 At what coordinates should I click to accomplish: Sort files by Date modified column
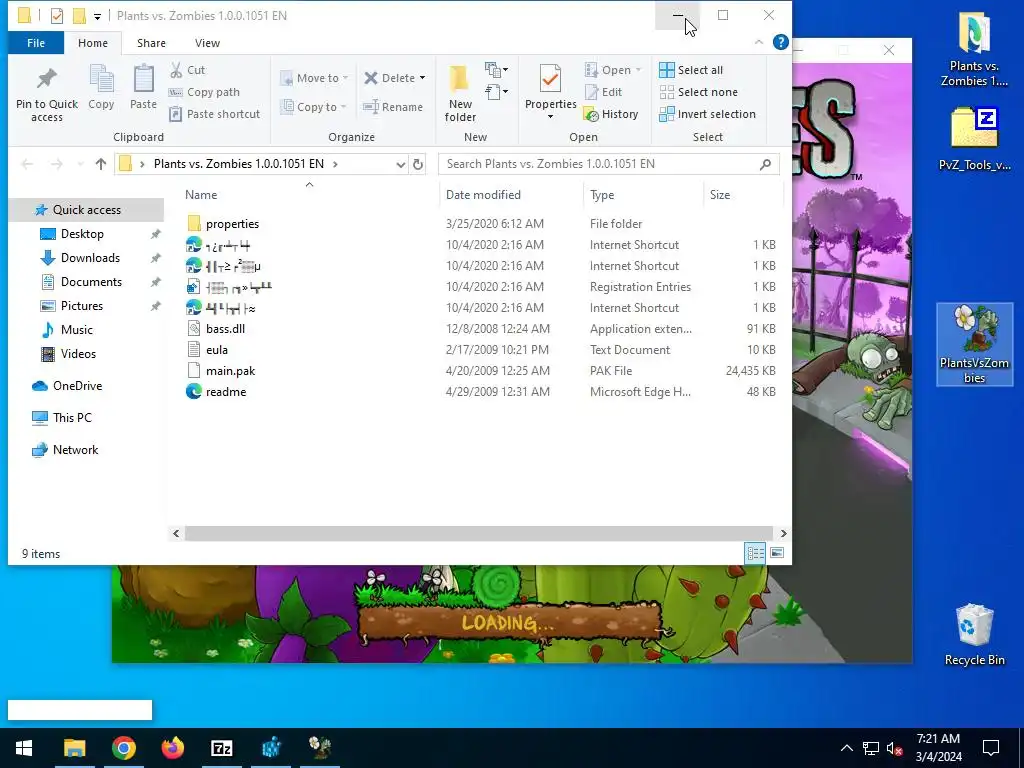(511, 195)
